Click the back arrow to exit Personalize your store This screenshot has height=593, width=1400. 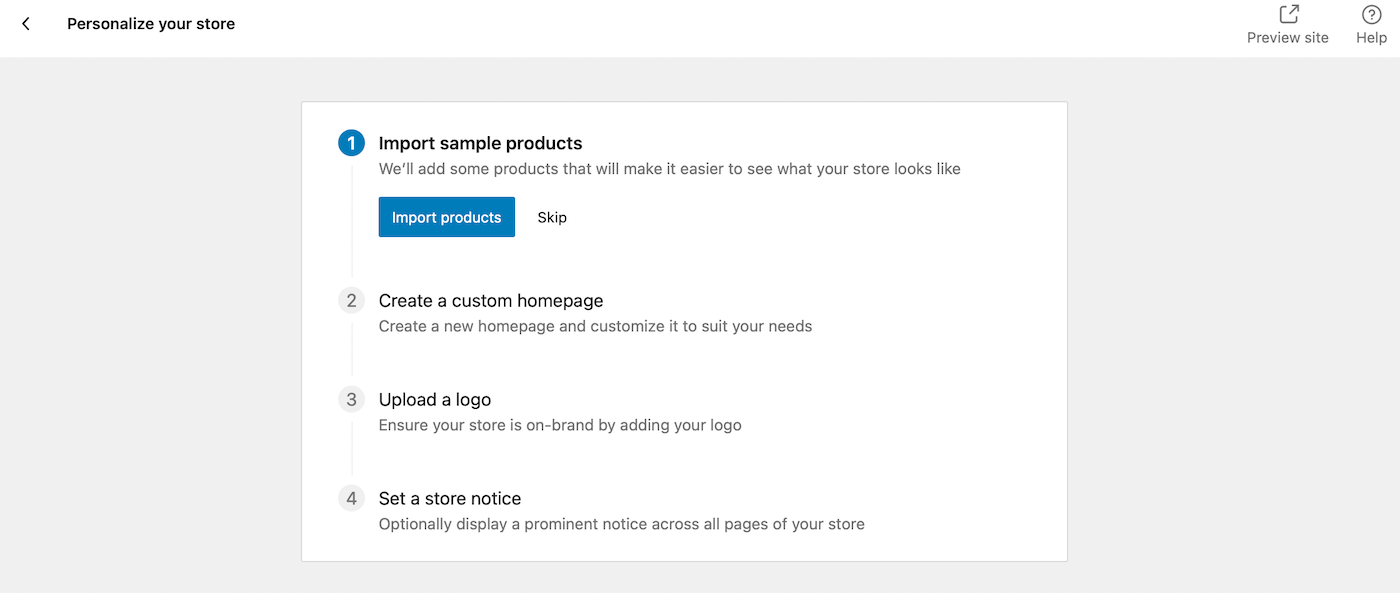[25, 23]
